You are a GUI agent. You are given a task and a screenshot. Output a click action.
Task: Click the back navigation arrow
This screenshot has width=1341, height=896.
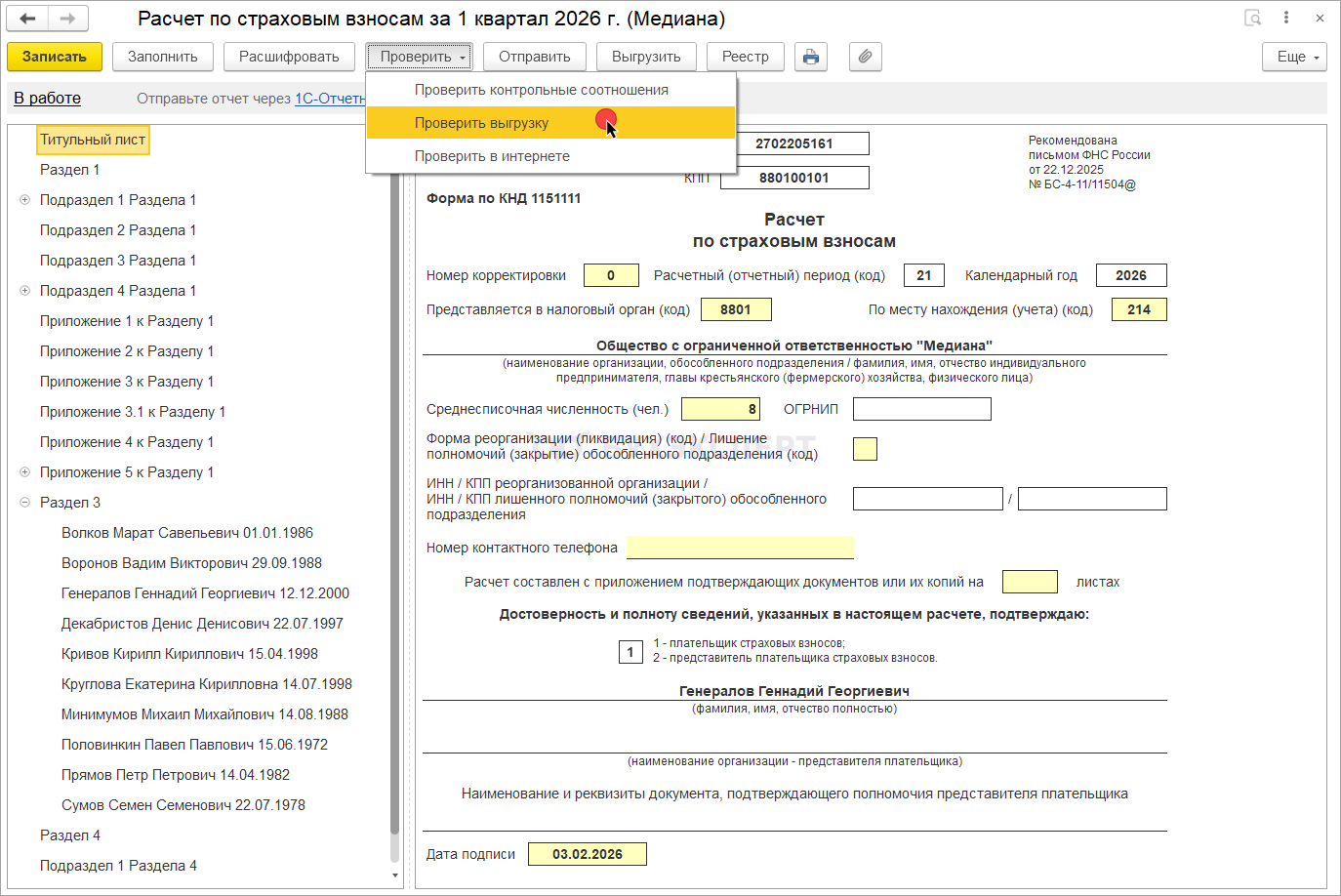27,19
